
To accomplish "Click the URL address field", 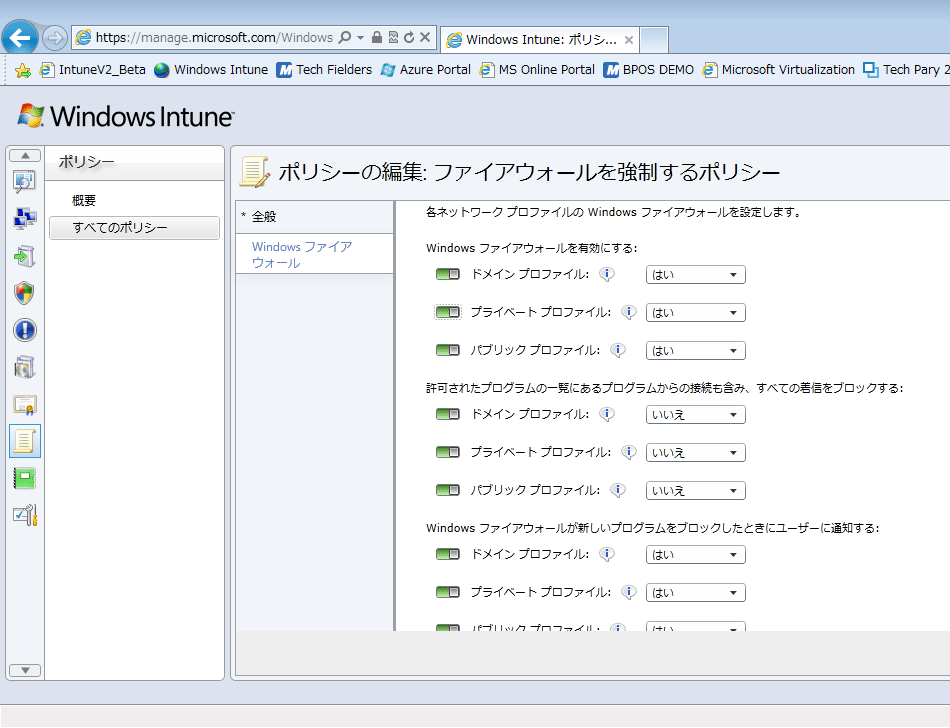I will tap(214, 38).
